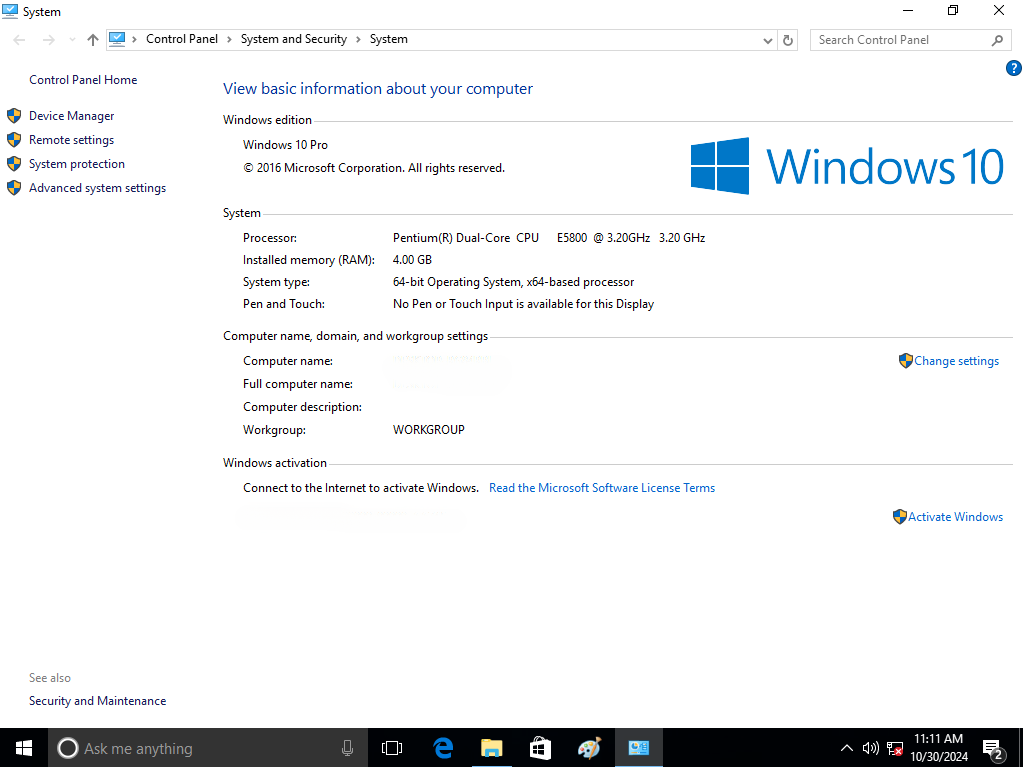Go to System and Security breadcrumb
This screenshot has width=1023, height=767.
point(293,40)
